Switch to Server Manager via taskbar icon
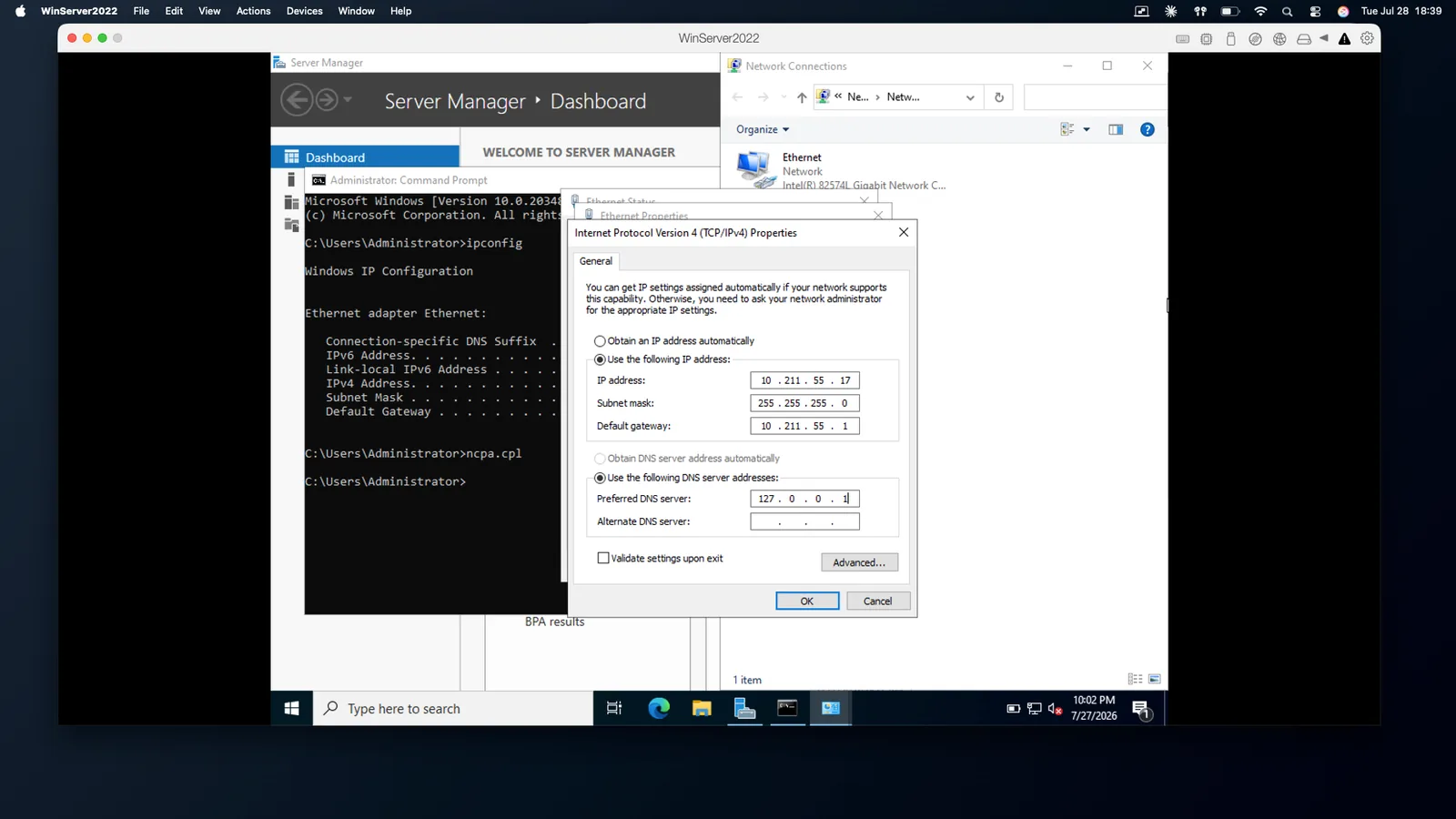Screen dimensions: 1456x819 [745, 708]
